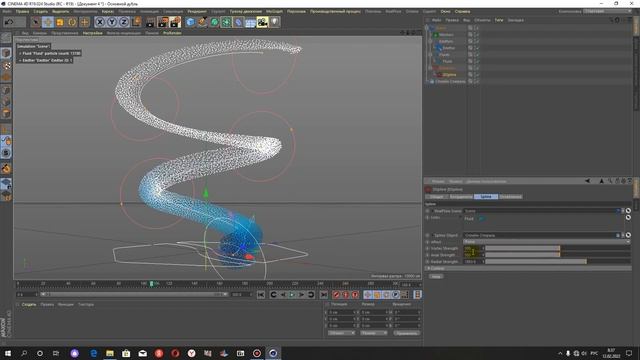The width and height of the screenshot is (640, 360).
Task: Select Texture mode checker icon in sidebar
Action: tap(6, 65)
